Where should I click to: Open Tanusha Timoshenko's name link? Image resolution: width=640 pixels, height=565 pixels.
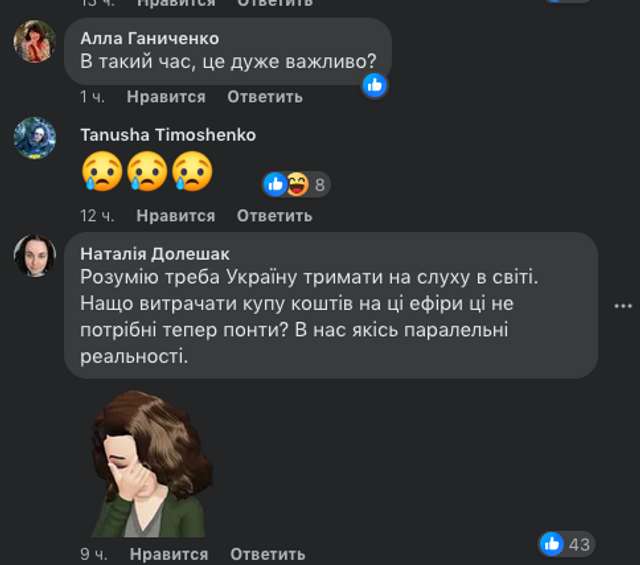point(168,135)
